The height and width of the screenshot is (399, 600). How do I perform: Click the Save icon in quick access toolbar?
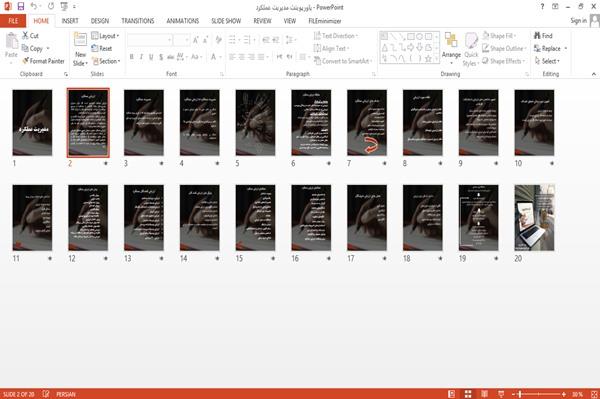pos(21,6)
